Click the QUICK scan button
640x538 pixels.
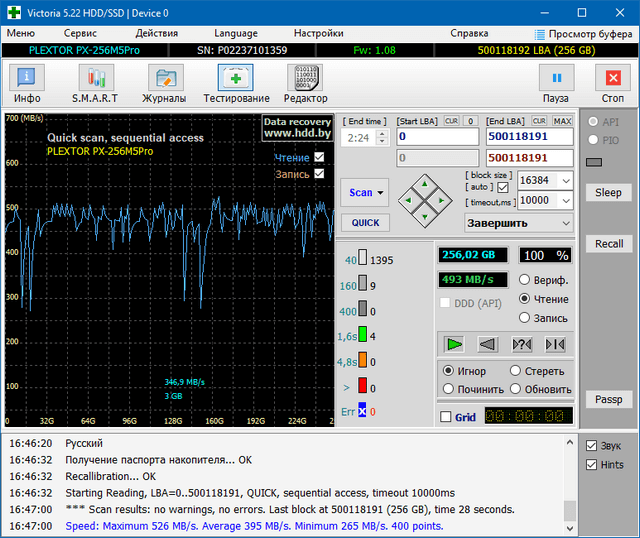coord(365,223)
